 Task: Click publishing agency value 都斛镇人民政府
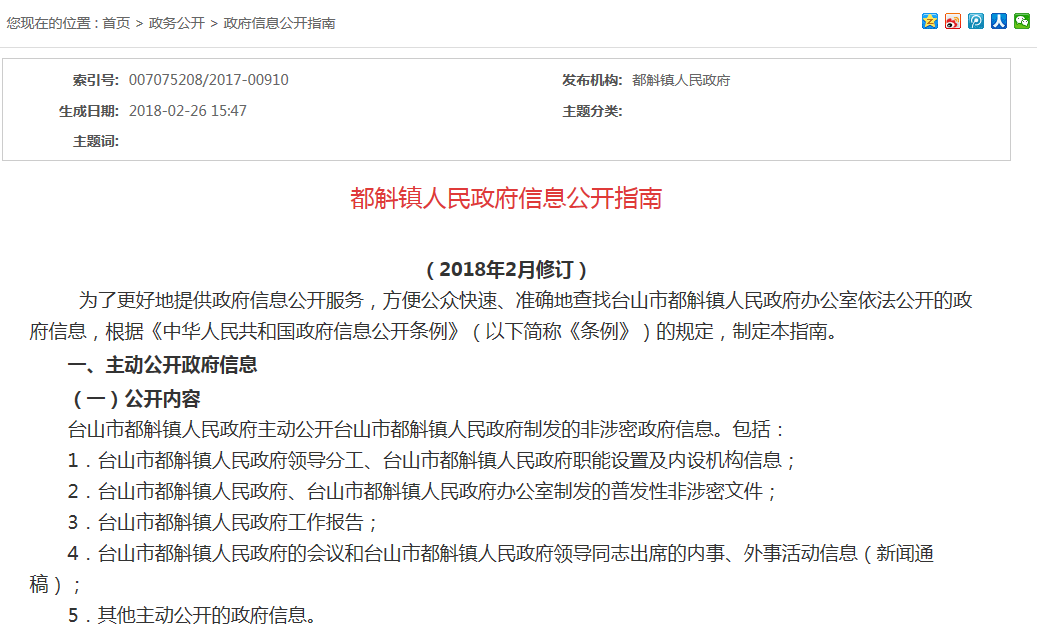pos(681,80)
